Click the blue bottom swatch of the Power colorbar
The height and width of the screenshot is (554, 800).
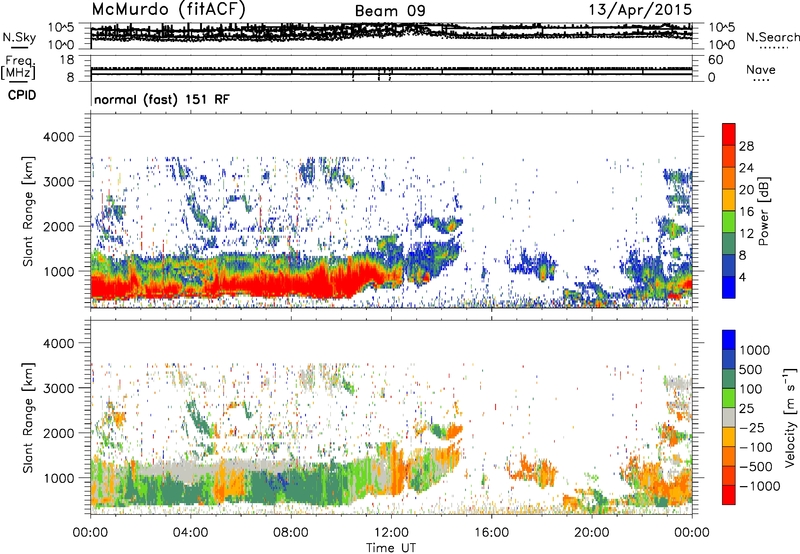point(729,288)
